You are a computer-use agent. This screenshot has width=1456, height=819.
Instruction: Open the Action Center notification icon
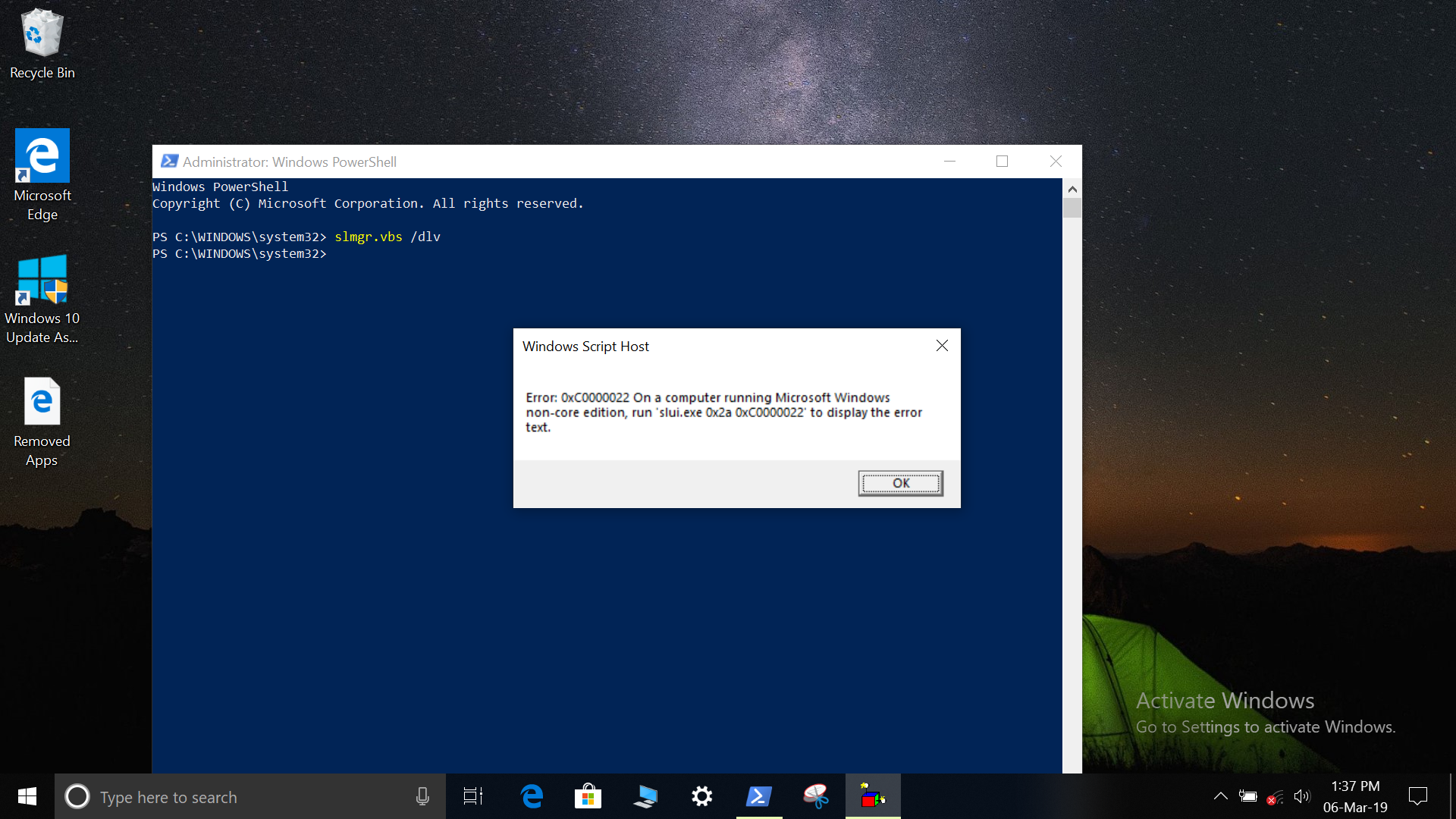click(1417, 796)
